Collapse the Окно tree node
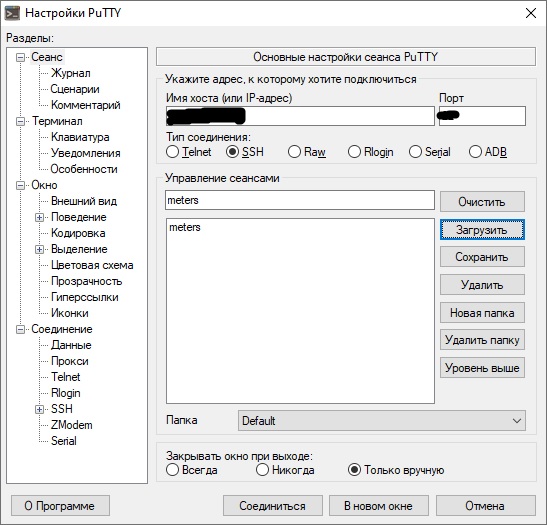547x525 pixels. (21, 185)
